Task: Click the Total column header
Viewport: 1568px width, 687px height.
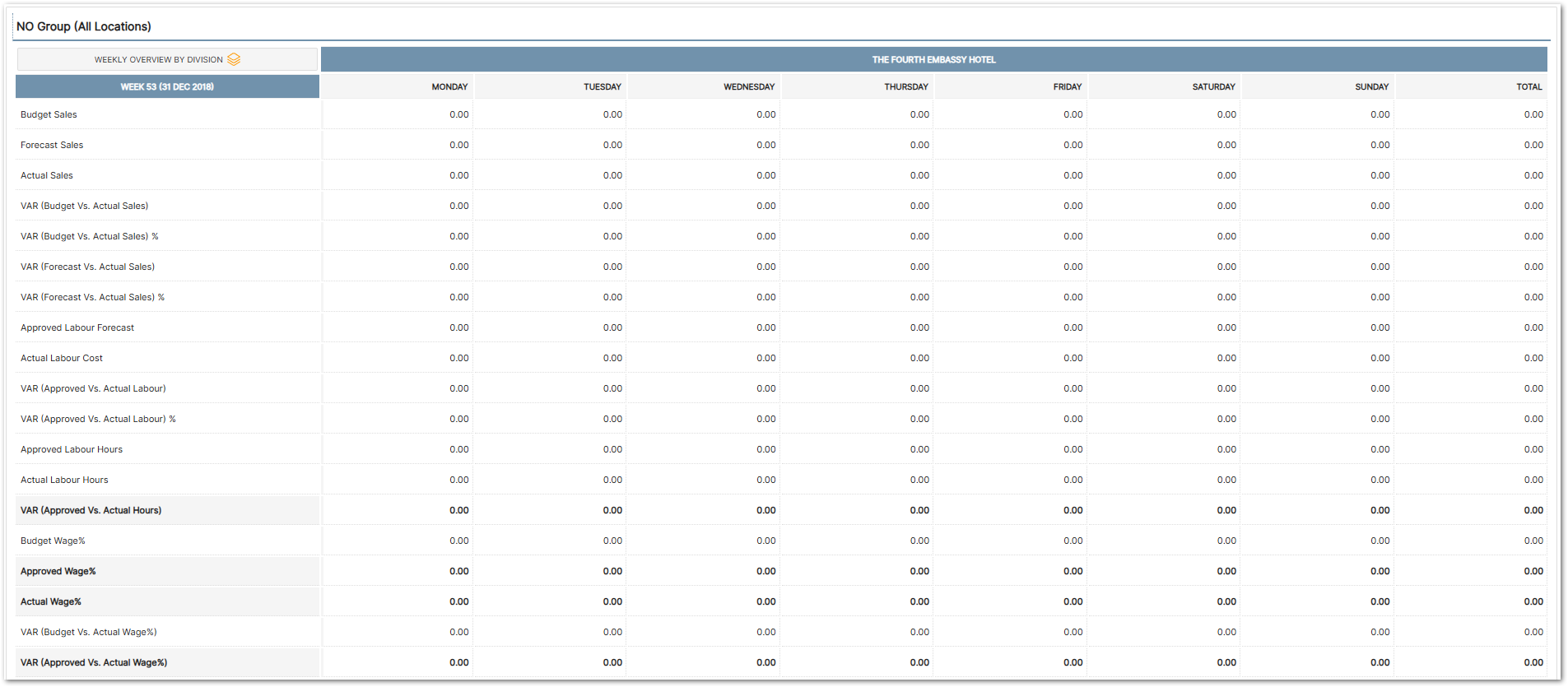Action: point(1528,86)
